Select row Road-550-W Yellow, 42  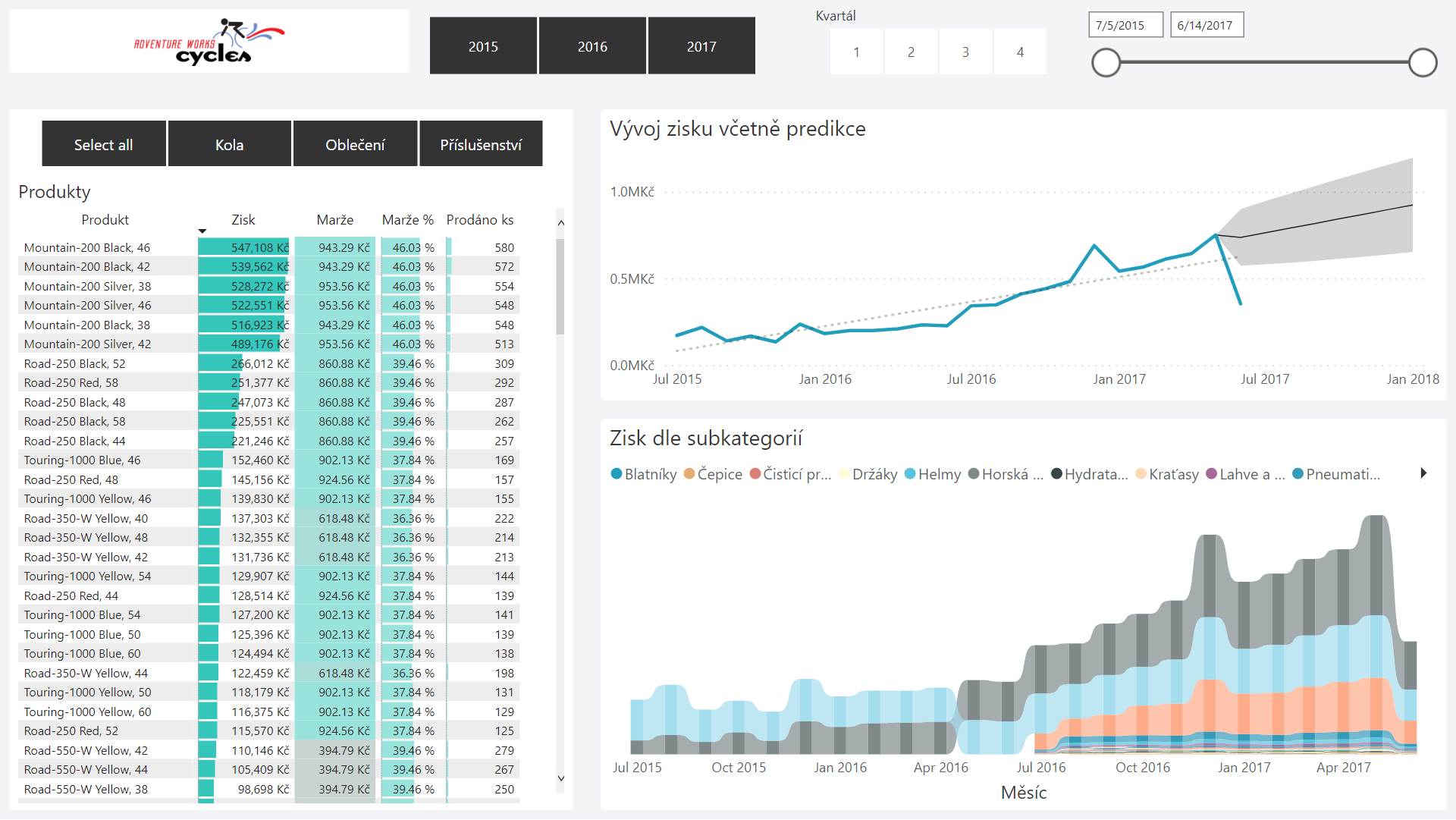[x=269, y=750]
